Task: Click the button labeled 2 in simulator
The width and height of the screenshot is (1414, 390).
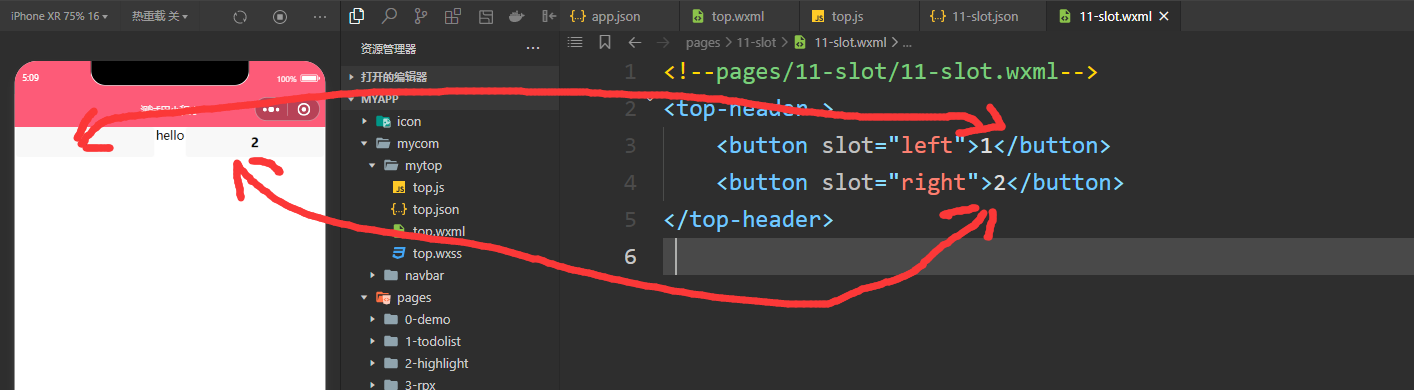Action: [254, 142]
